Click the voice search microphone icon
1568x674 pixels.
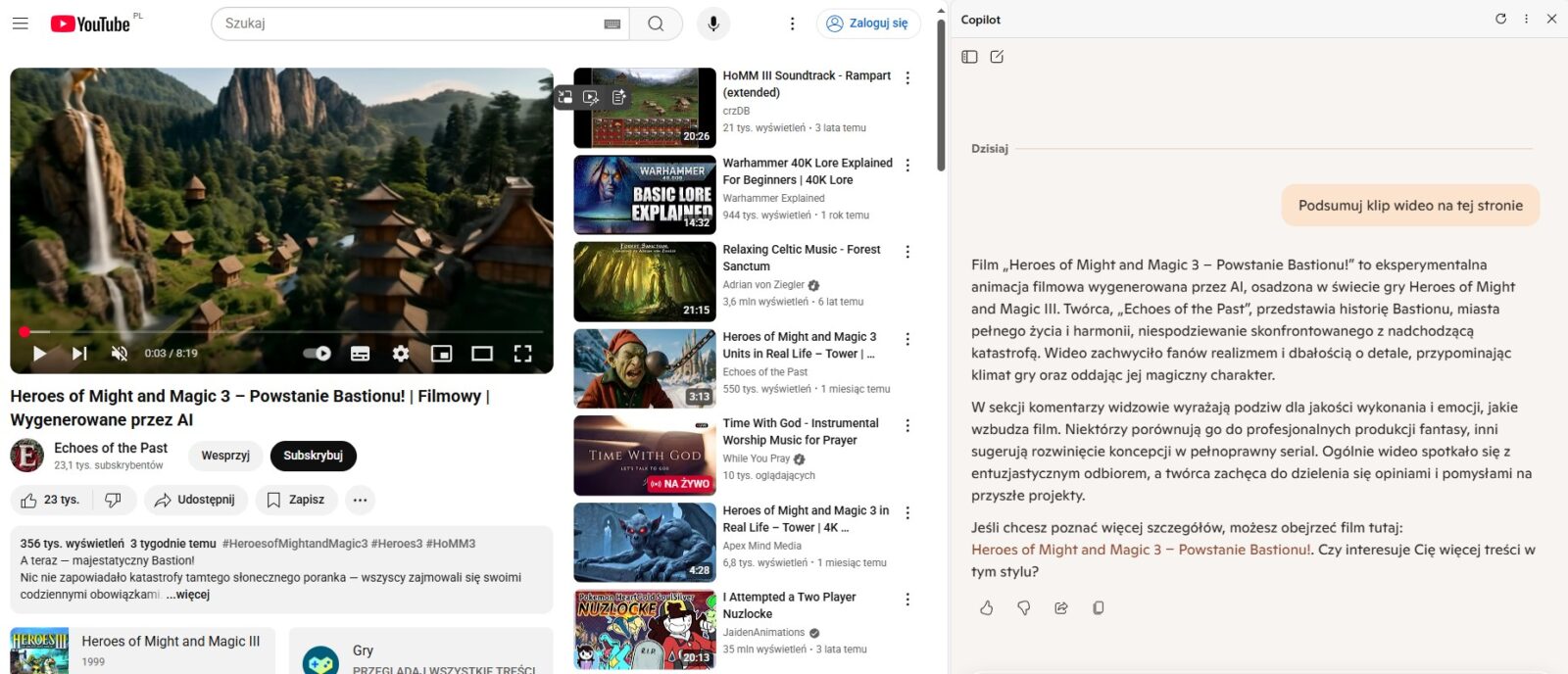pyautogui.click(x=713, y=24)
